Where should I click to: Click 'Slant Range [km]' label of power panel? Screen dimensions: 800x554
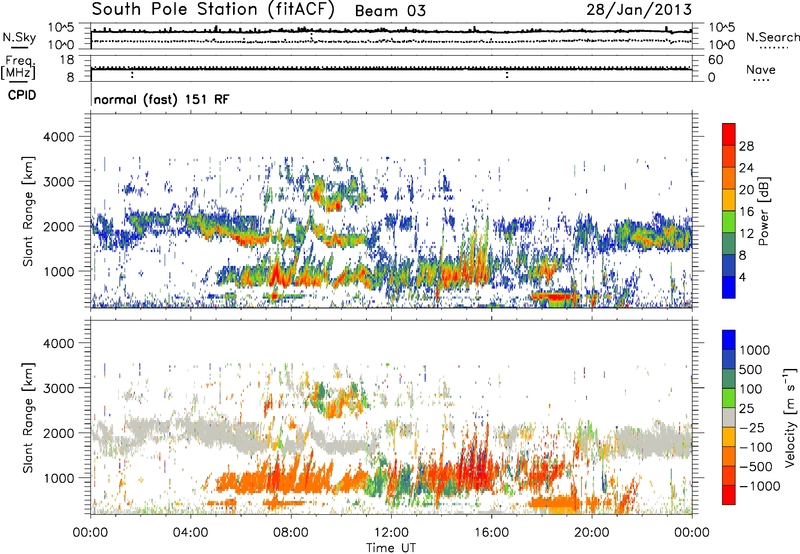pos(28,211)
